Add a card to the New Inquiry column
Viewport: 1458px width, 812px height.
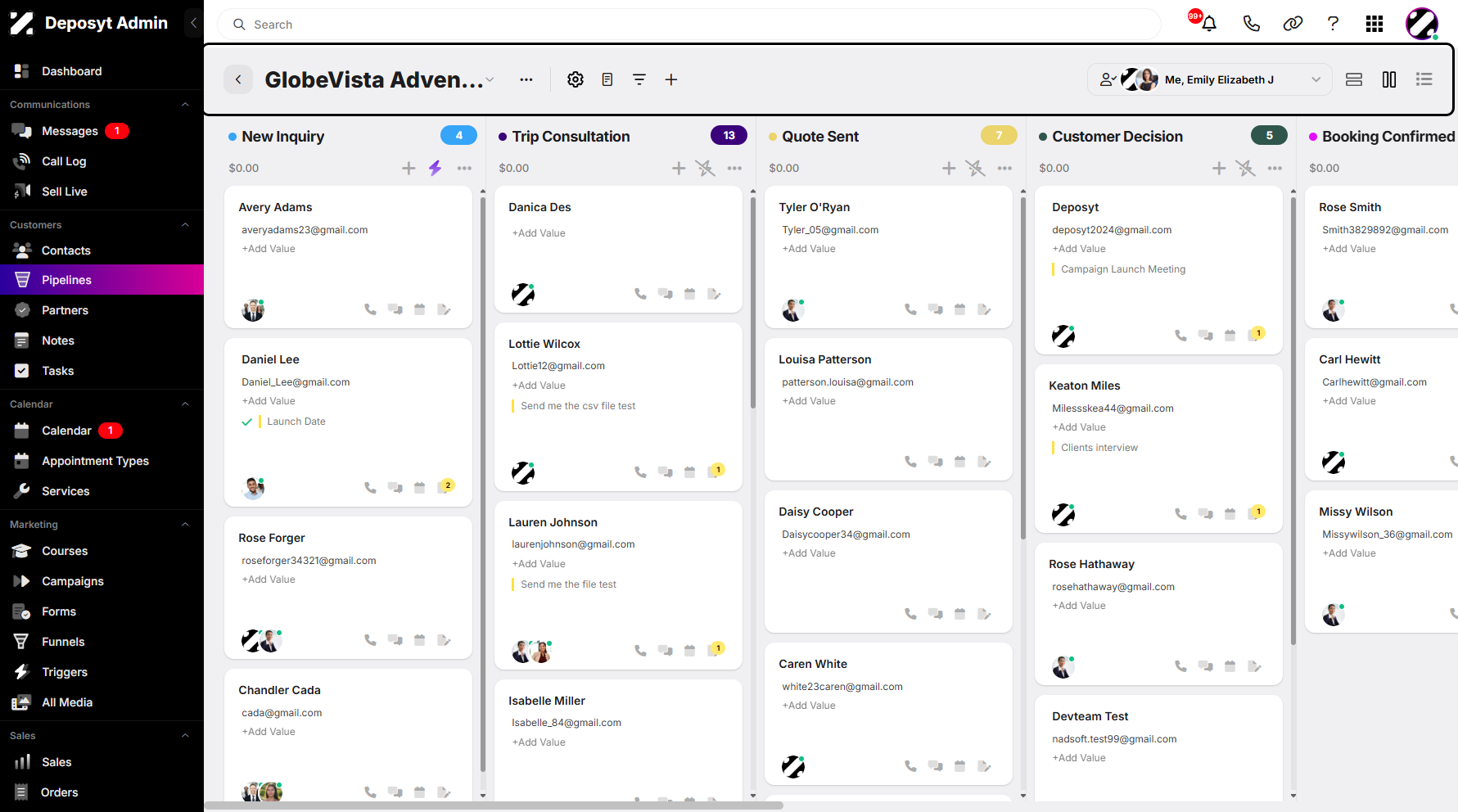pyautogui.click(x=409, y=168)
